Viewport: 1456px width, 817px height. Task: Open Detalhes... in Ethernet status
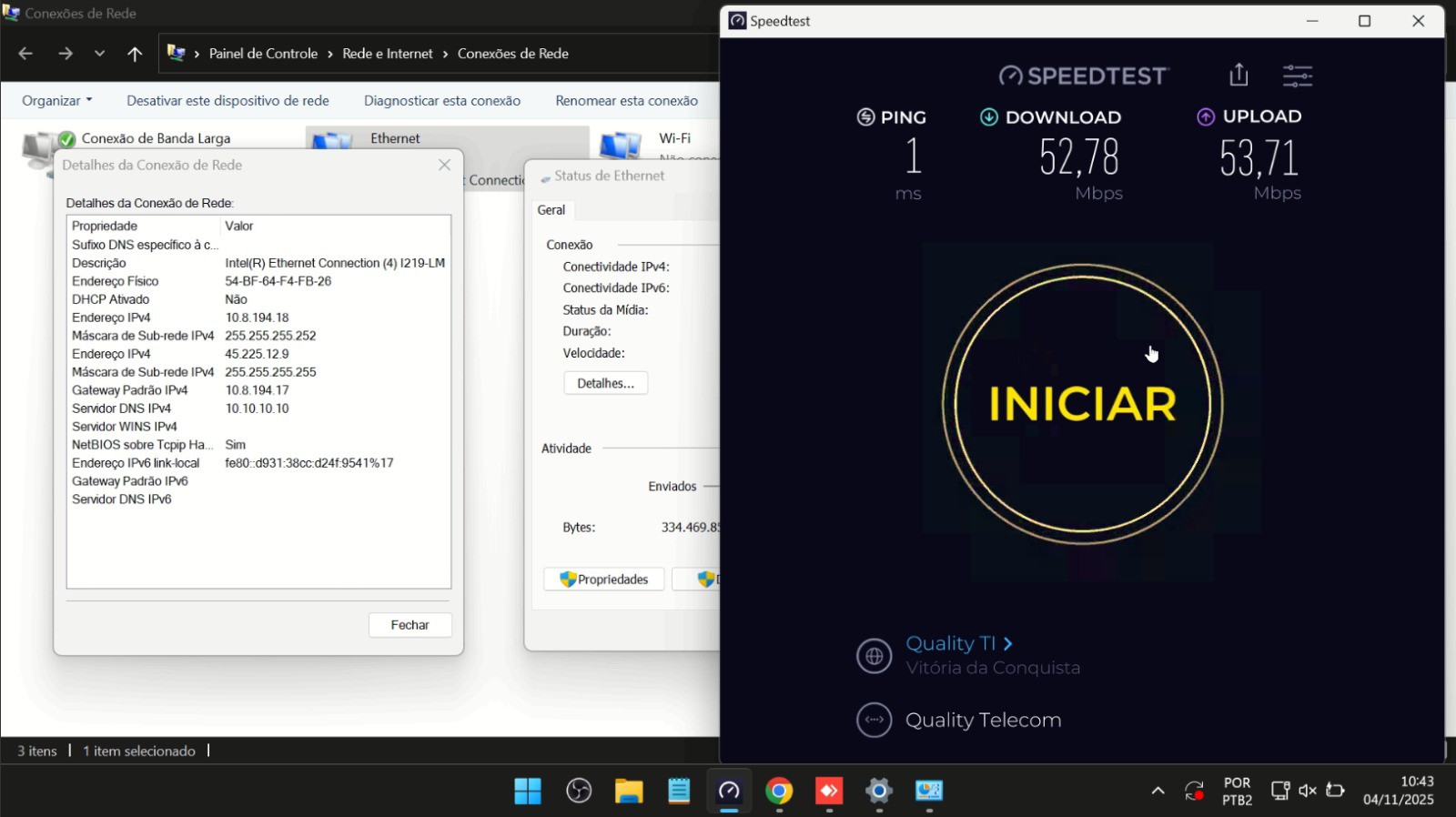(605, 383)
